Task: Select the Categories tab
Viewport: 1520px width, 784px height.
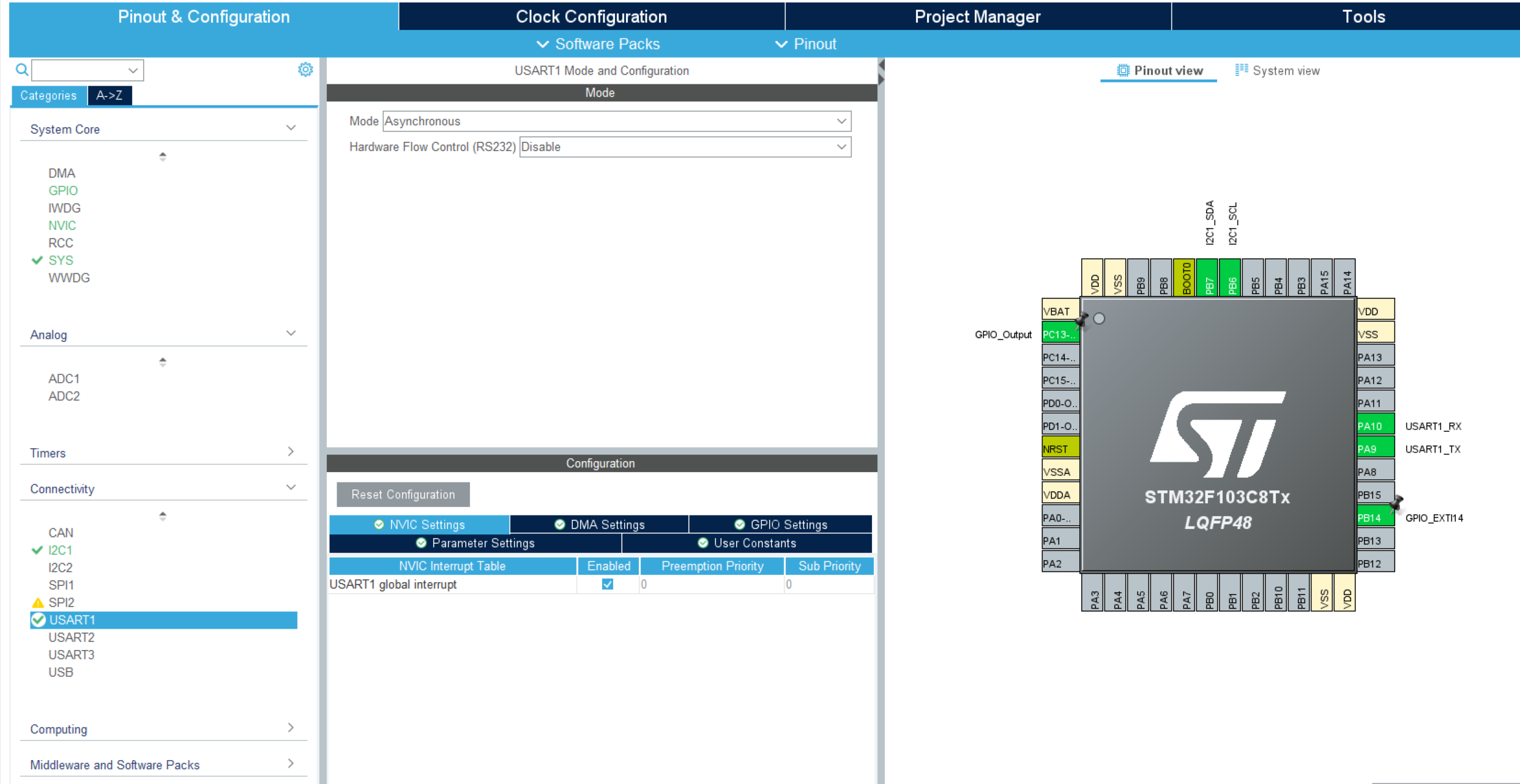Action: coord(48,95)
